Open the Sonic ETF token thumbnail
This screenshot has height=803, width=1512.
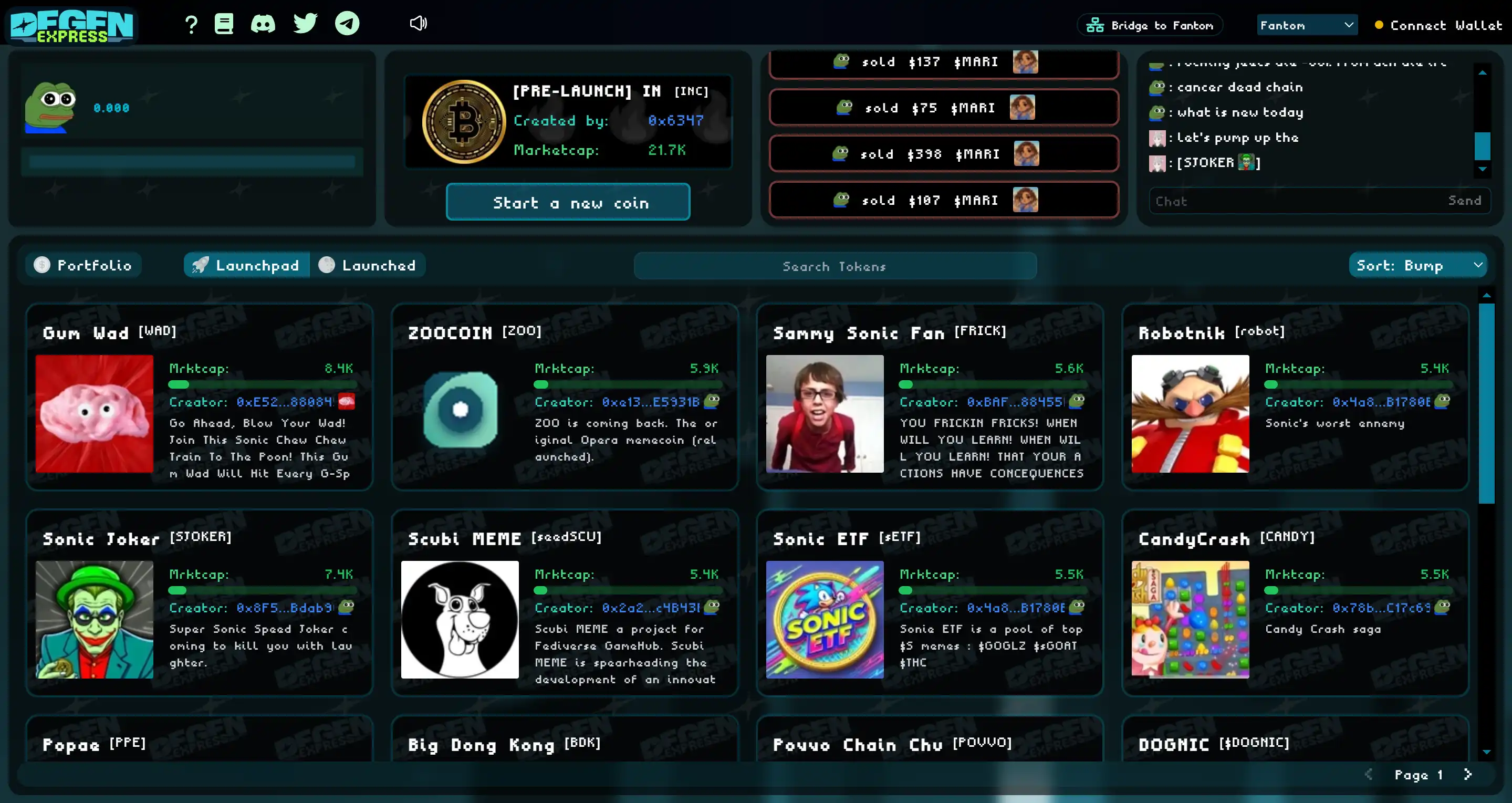point(824,619)
